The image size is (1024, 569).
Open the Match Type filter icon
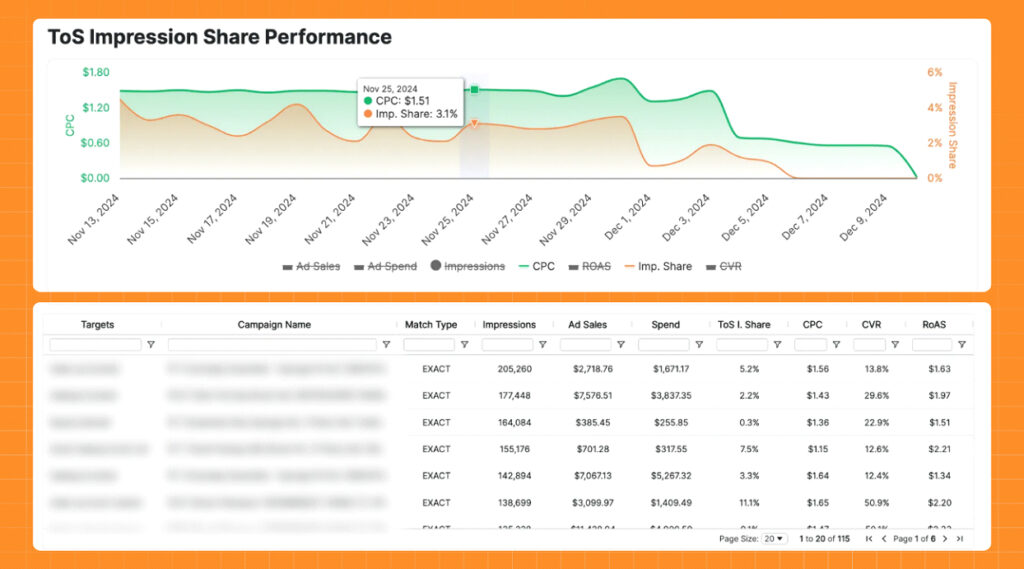pyautogui.click(x=464, y=344)
